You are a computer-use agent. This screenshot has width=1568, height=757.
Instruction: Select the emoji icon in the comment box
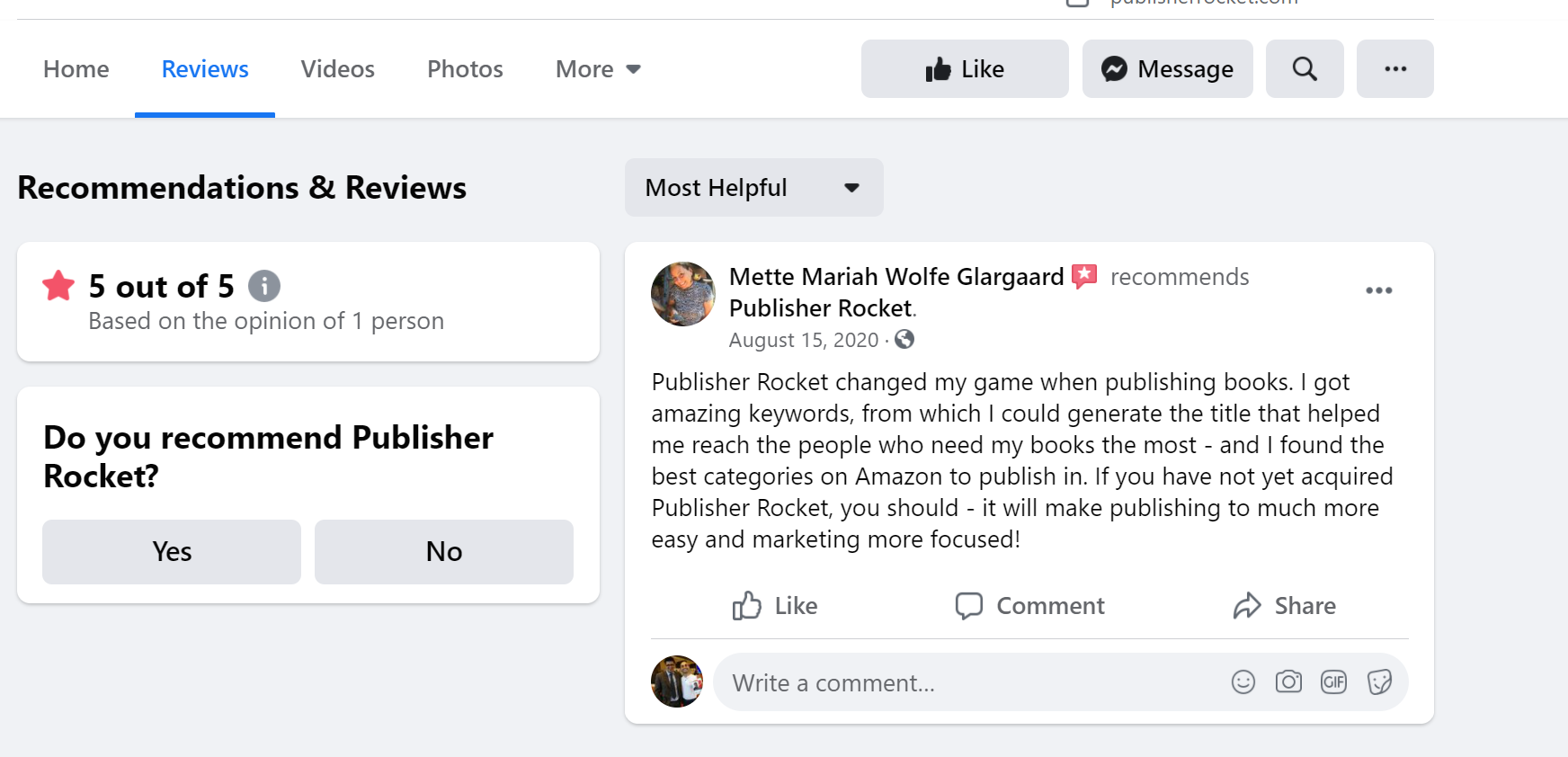click(1243, 682)
